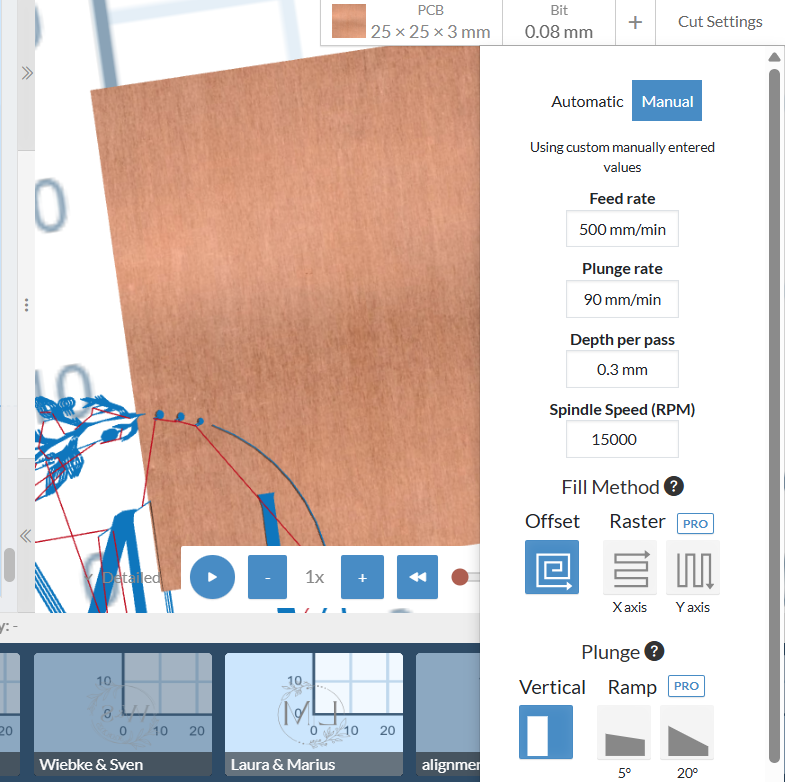Choose Raster Y axis fill method

[x=693, y=567]
